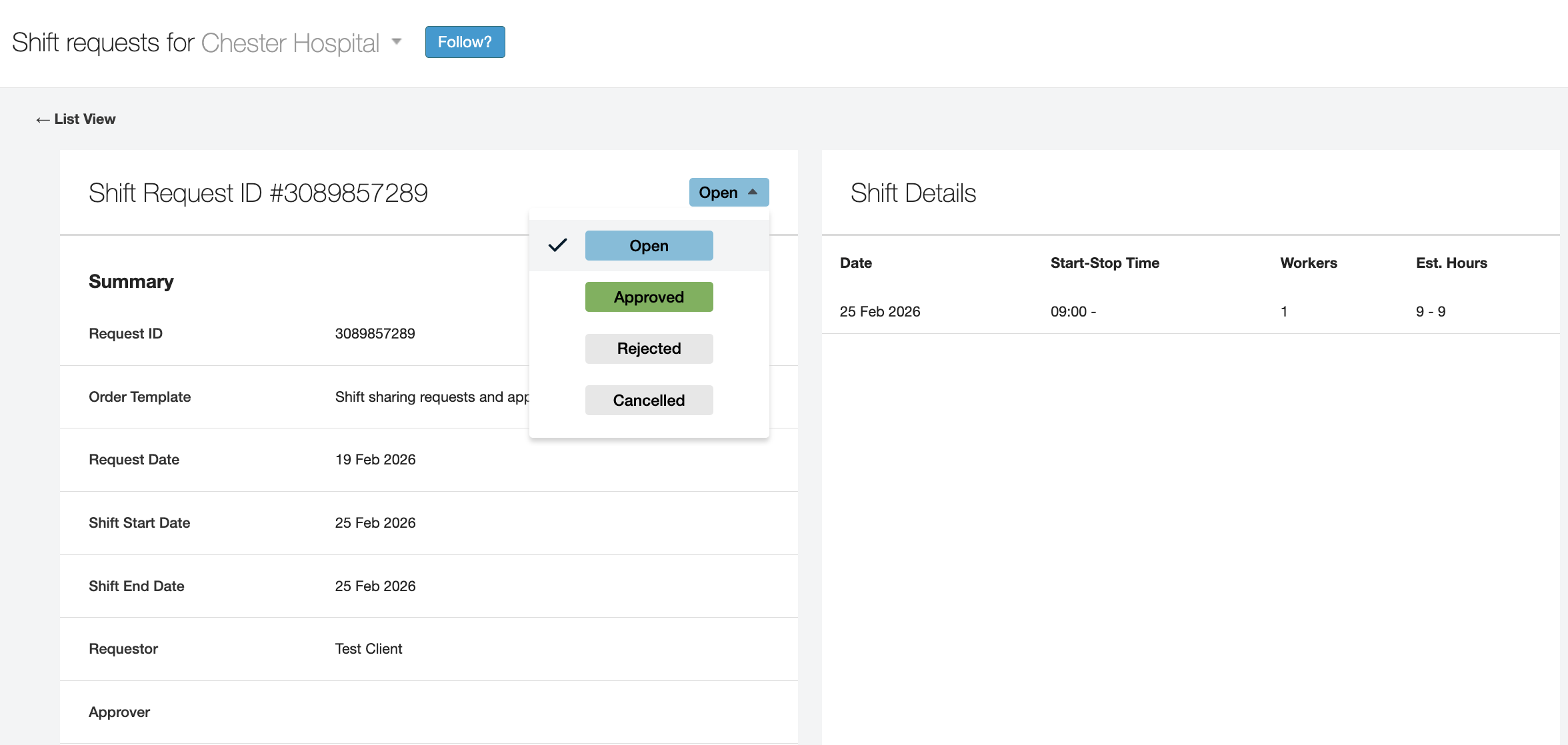Select the Rejected status option
Viewport: 1568px width, 745px height.
click(x=648, y=349)
